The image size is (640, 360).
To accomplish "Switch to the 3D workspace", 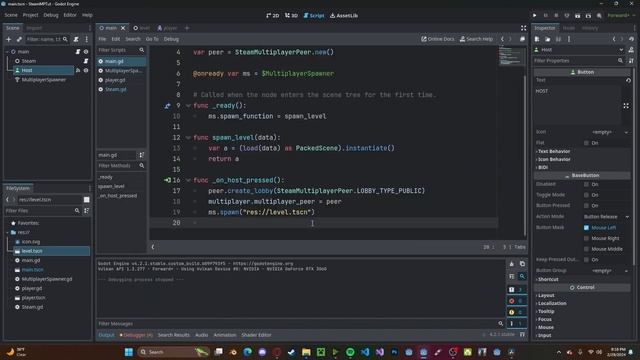I will 291,16.
